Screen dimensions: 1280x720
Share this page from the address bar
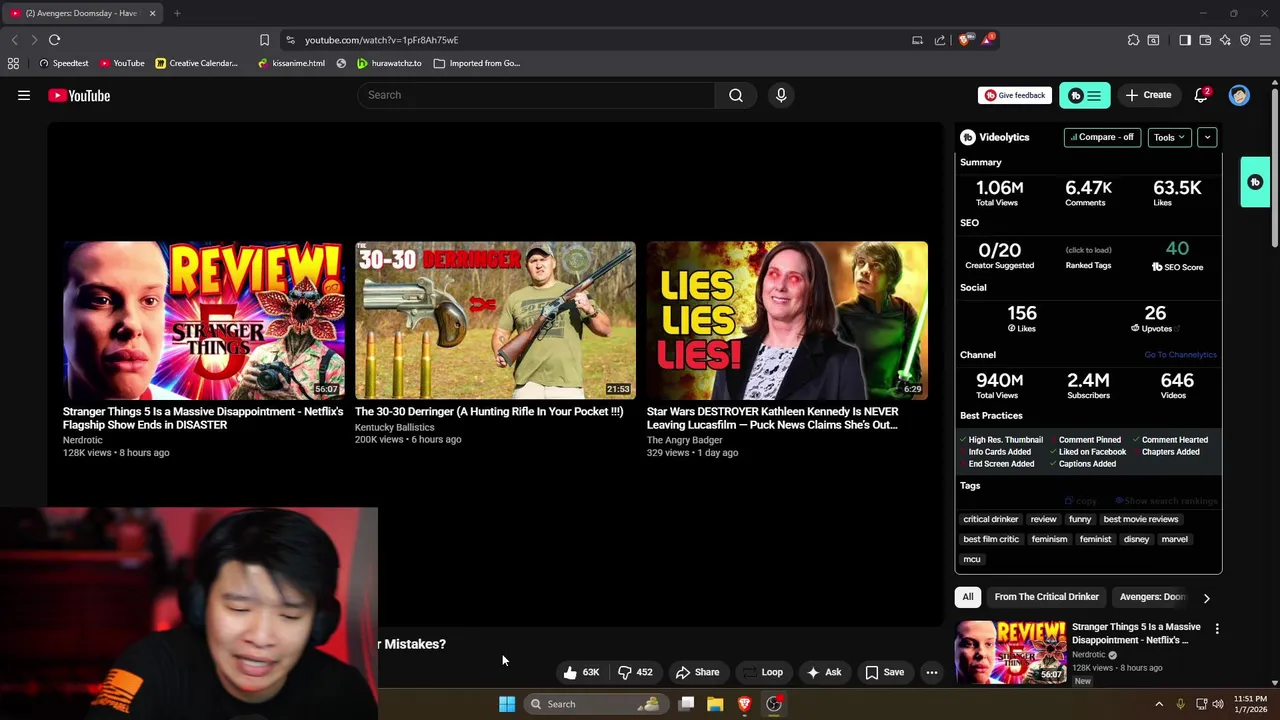pyautogui.click(x=940, y=40)
